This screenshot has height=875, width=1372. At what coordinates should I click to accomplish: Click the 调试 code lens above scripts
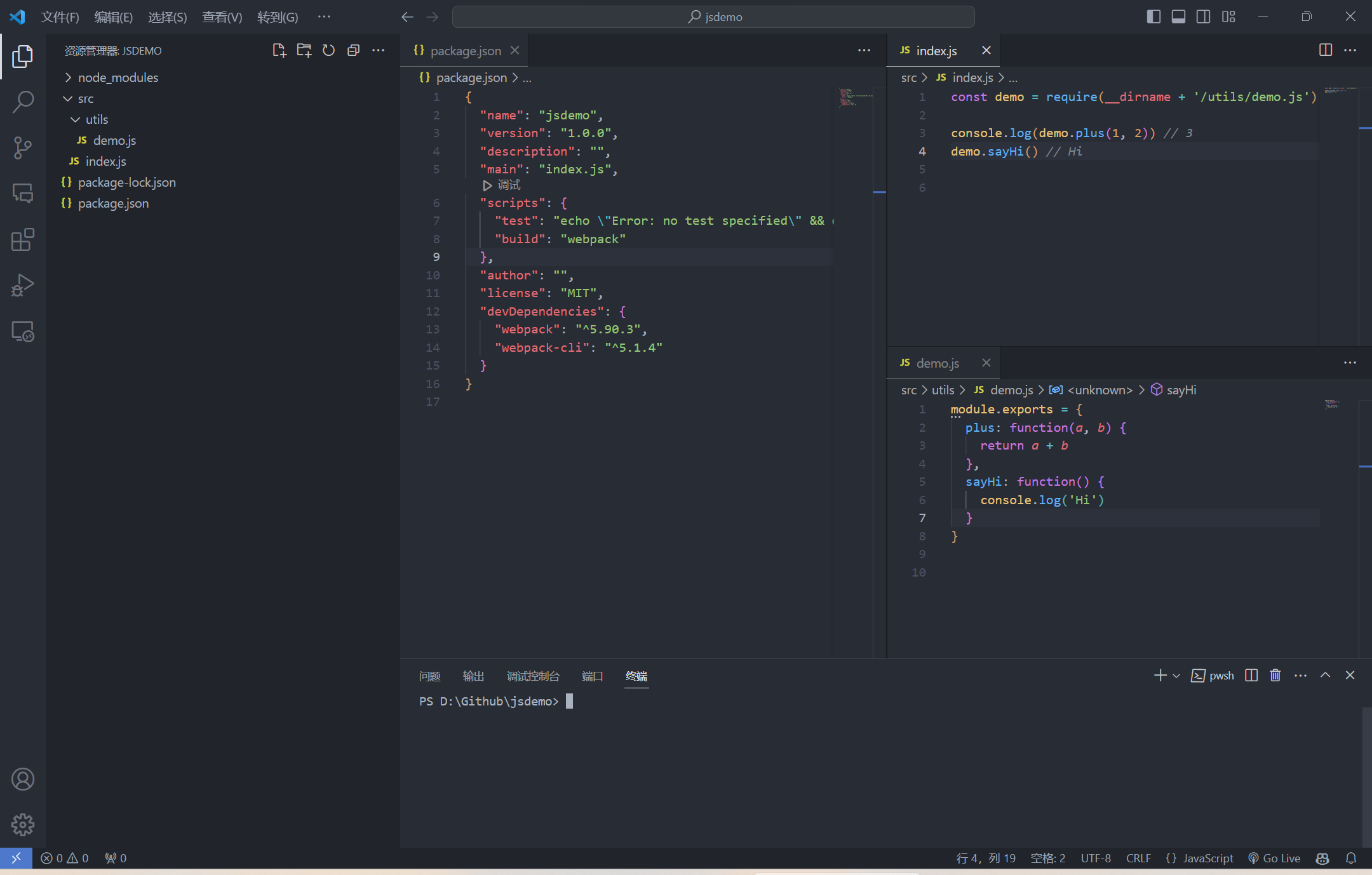(x=508, y=185)
